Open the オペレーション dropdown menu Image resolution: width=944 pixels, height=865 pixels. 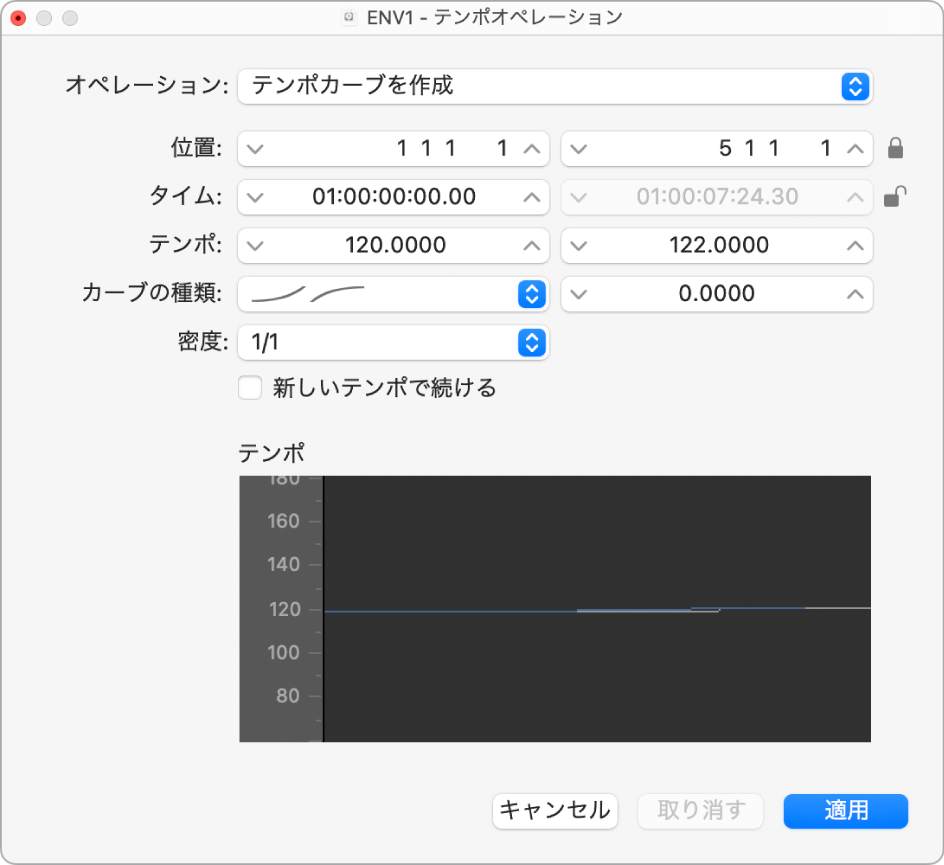(854, 87)
